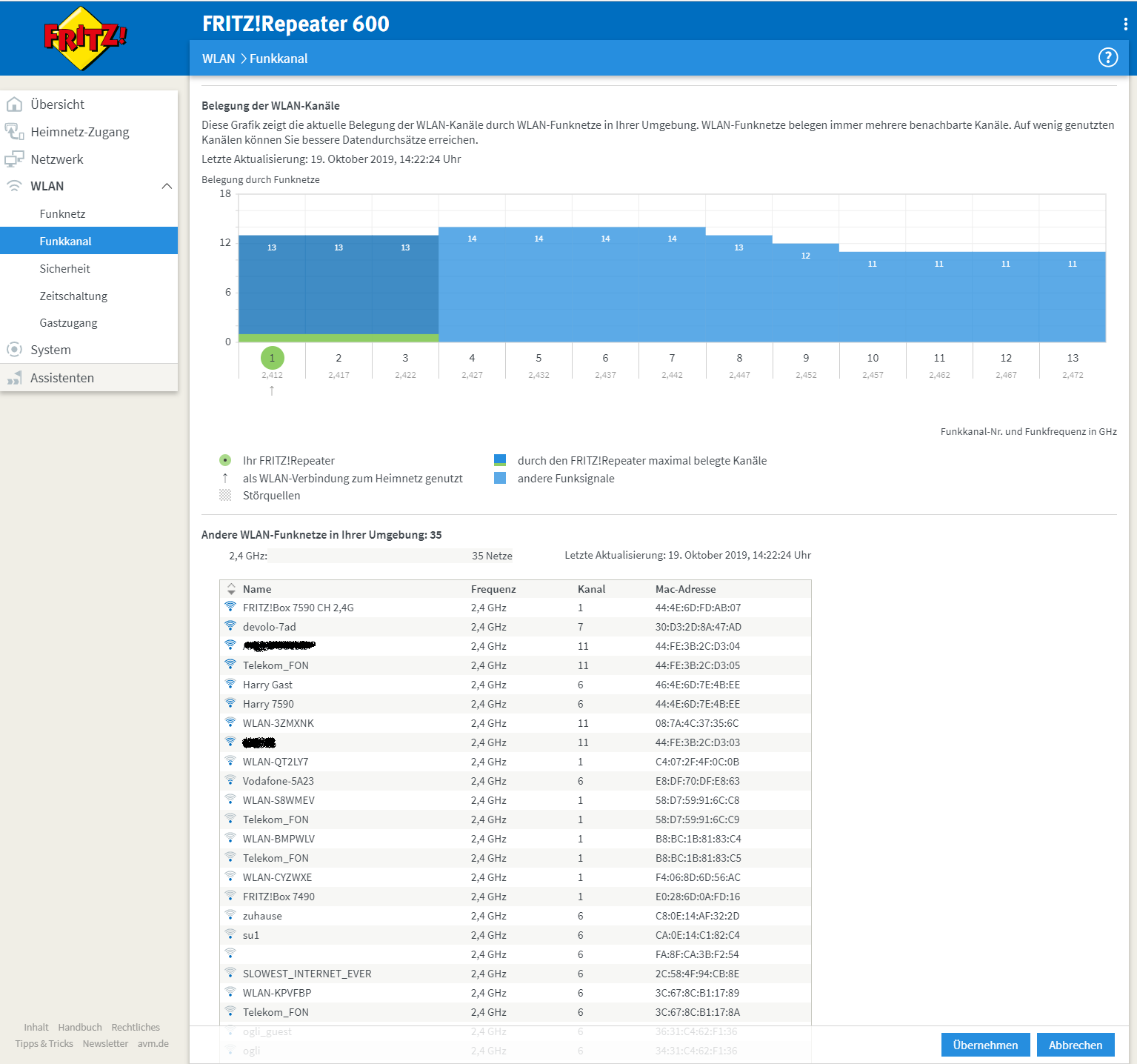Open the Handbuch footer link
The width and height of the screenshot is (1137, 1064).
[x=80, y=1027]
